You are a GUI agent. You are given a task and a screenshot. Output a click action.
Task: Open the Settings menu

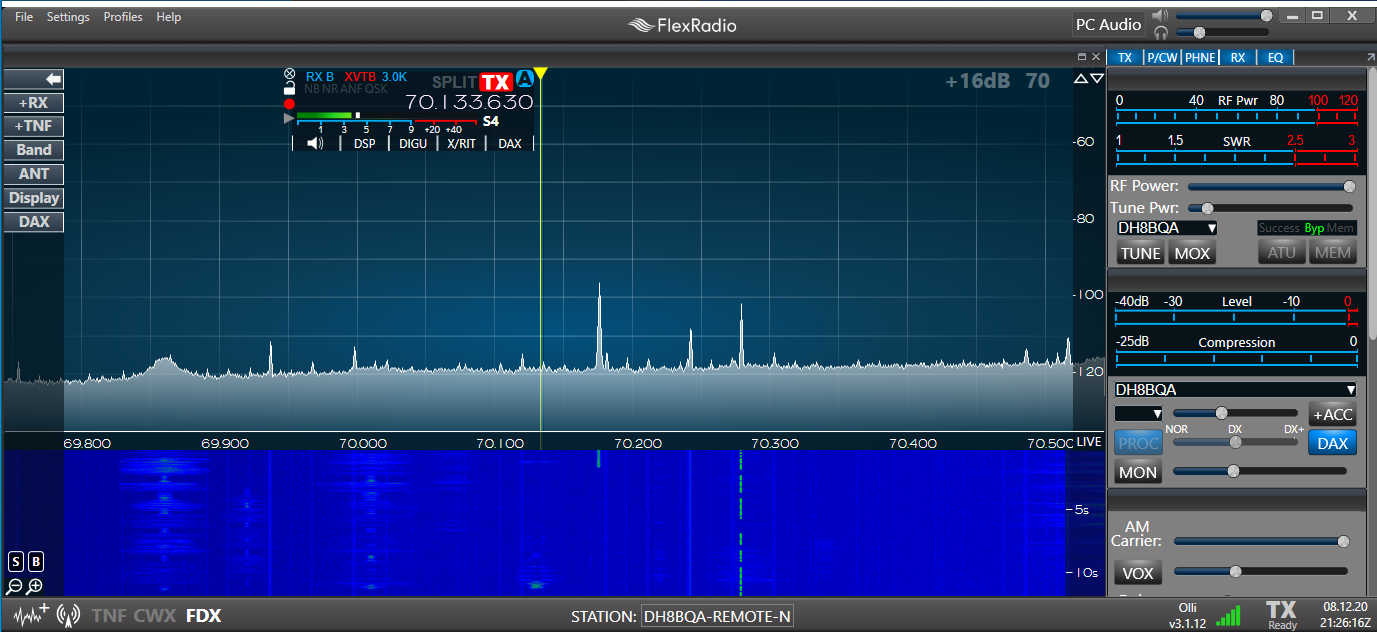click(x=68, y=17)
